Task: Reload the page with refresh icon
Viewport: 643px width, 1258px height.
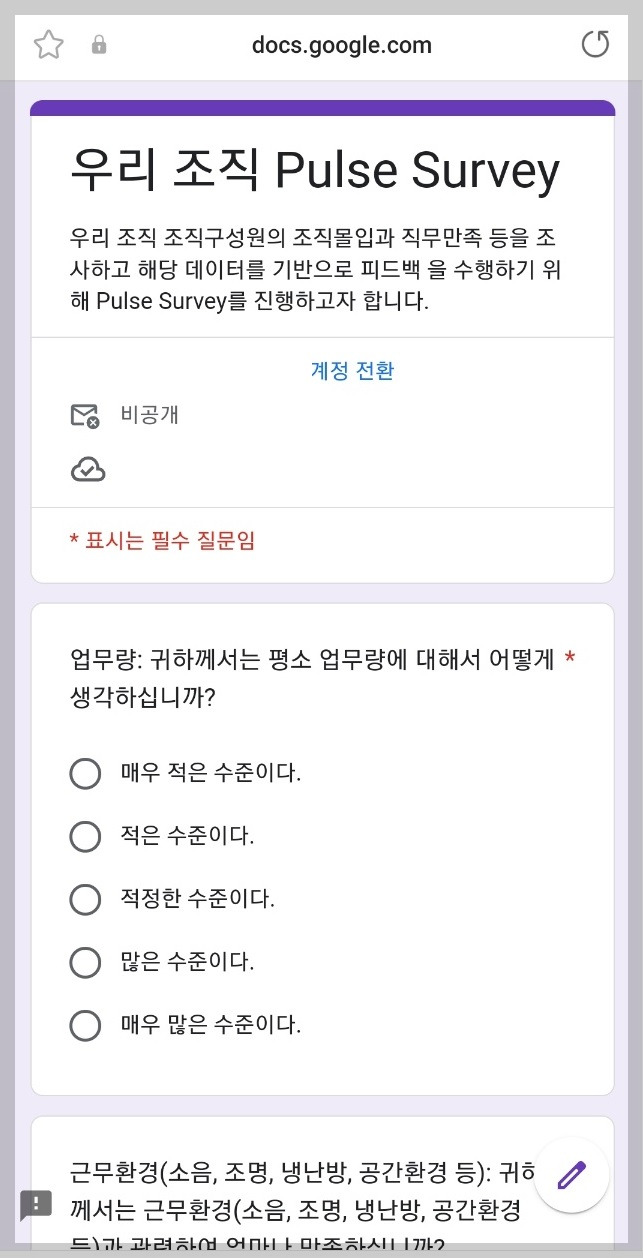Action: tap(595, 44)
